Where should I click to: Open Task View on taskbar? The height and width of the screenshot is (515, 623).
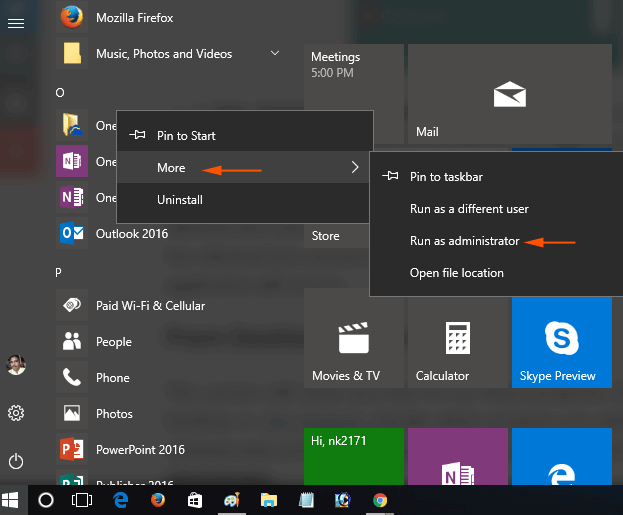82,500
